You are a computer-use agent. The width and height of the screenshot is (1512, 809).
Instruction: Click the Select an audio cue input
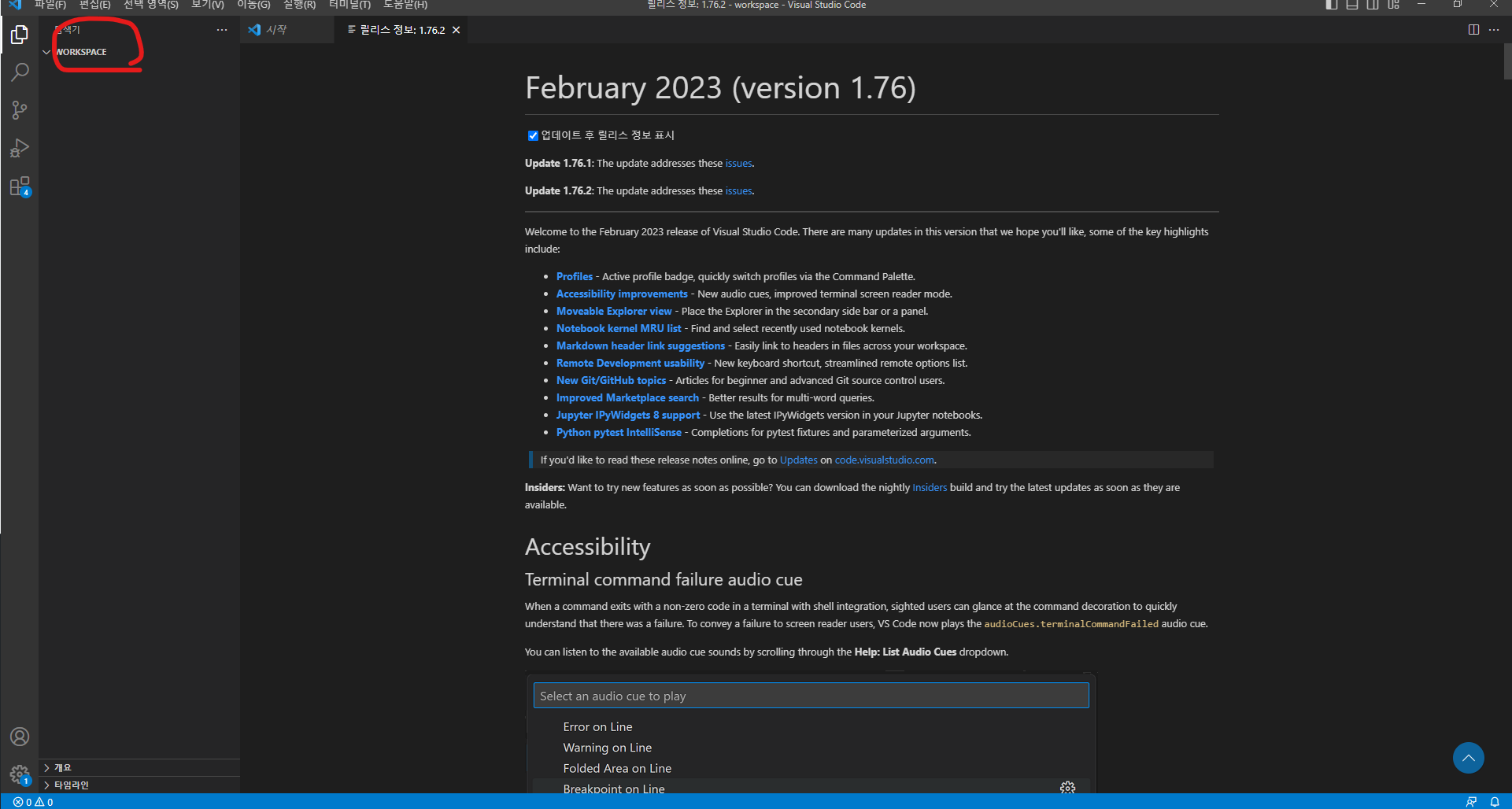coord(811,696)
